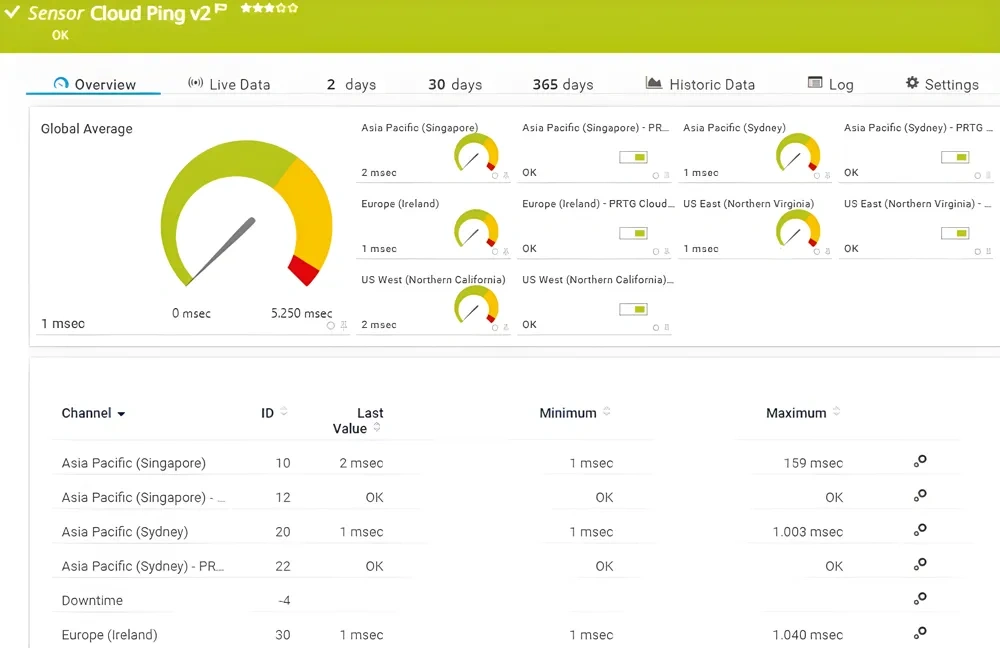Click the Singapore last value 2 msec cell

click(x=361, y=463)
